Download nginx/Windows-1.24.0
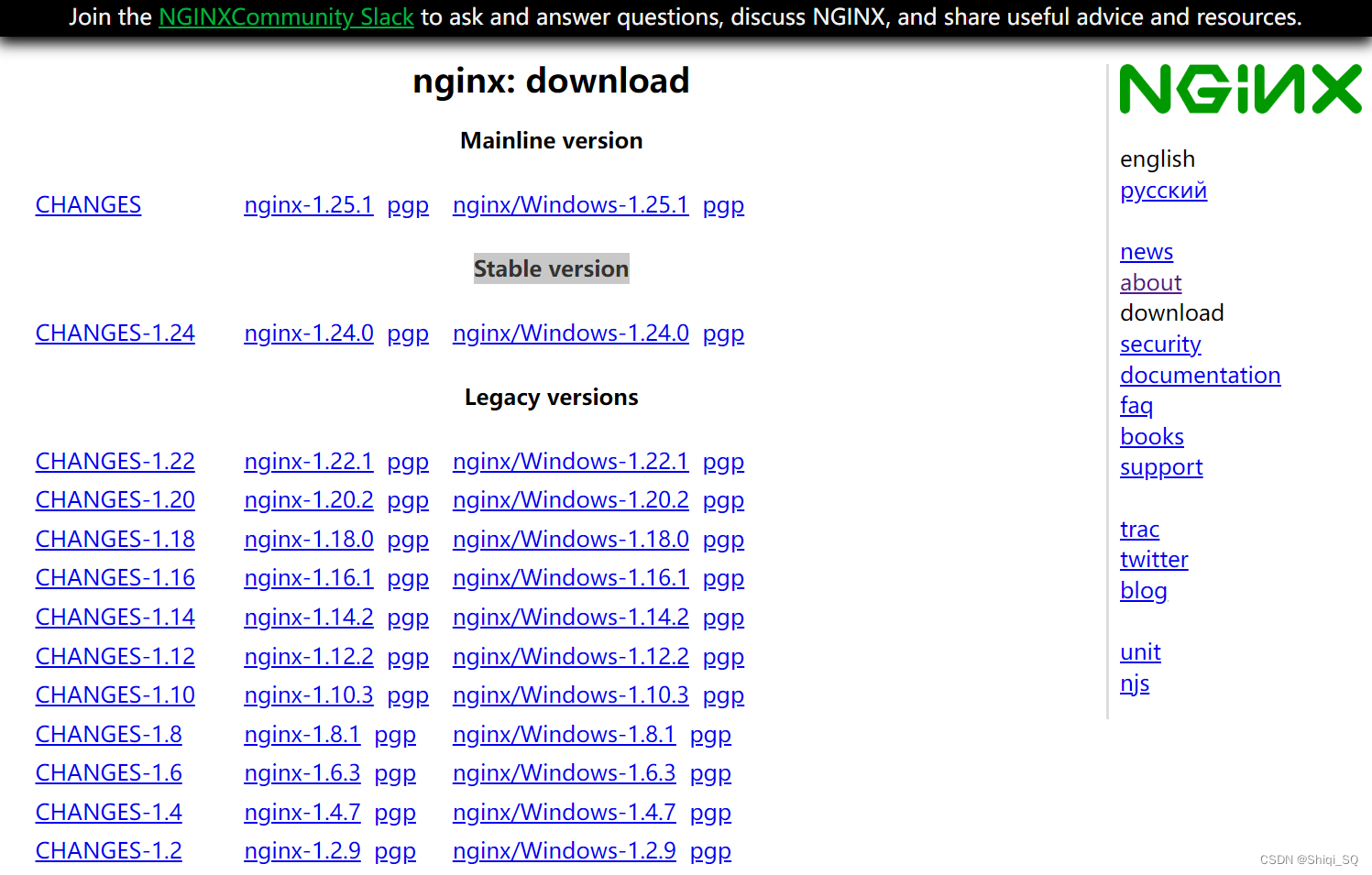Image resolution: width=1372 pixels, height=875 pixels. point(570,333)
